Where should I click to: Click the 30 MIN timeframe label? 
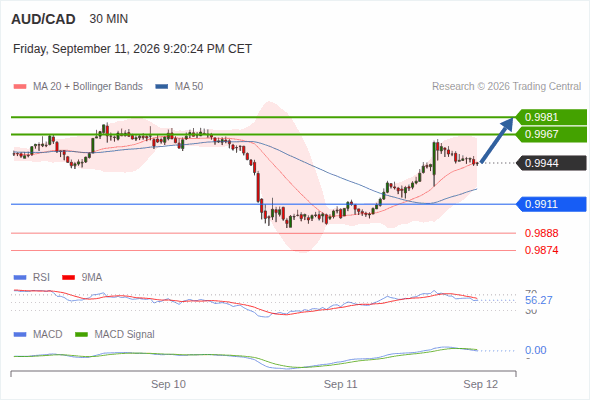pos(109,19)
